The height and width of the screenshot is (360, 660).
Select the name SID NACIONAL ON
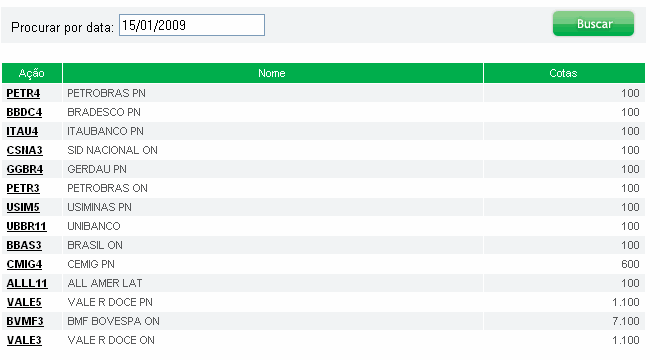click(x=112, y=150)
